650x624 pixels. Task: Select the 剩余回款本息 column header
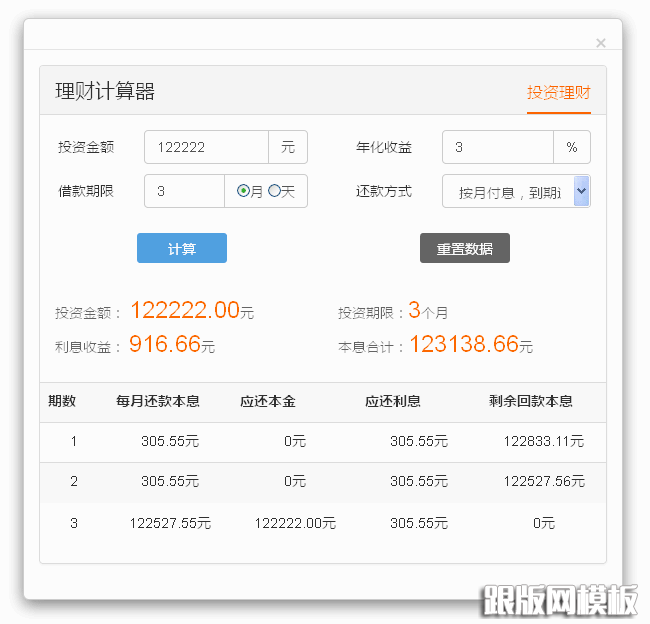click(531, 401)
